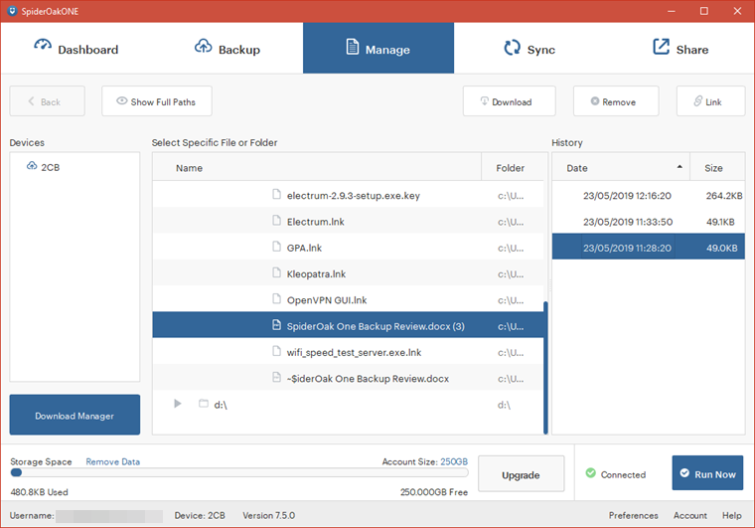This screenshot has width=755, height=528.
Task: Open Preferences
Action: [x=633, y=515]
